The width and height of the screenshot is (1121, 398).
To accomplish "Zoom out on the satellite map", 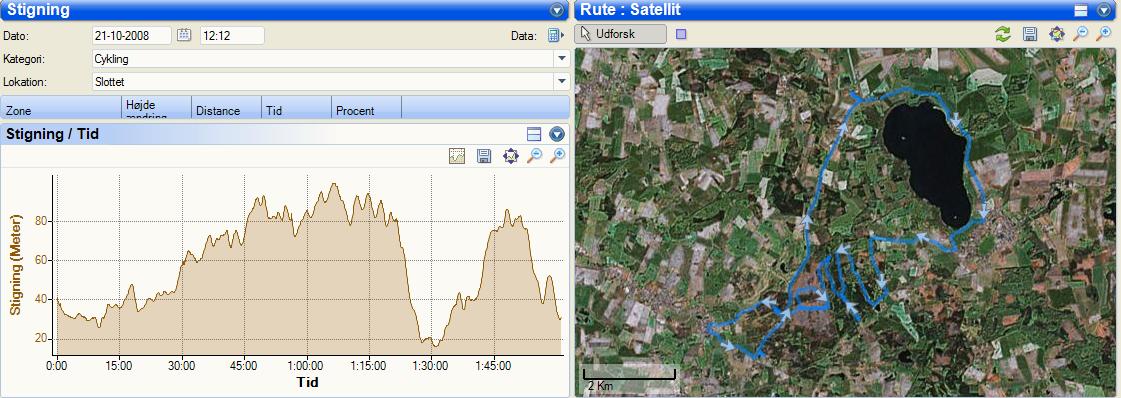I will coord(1080,34).
